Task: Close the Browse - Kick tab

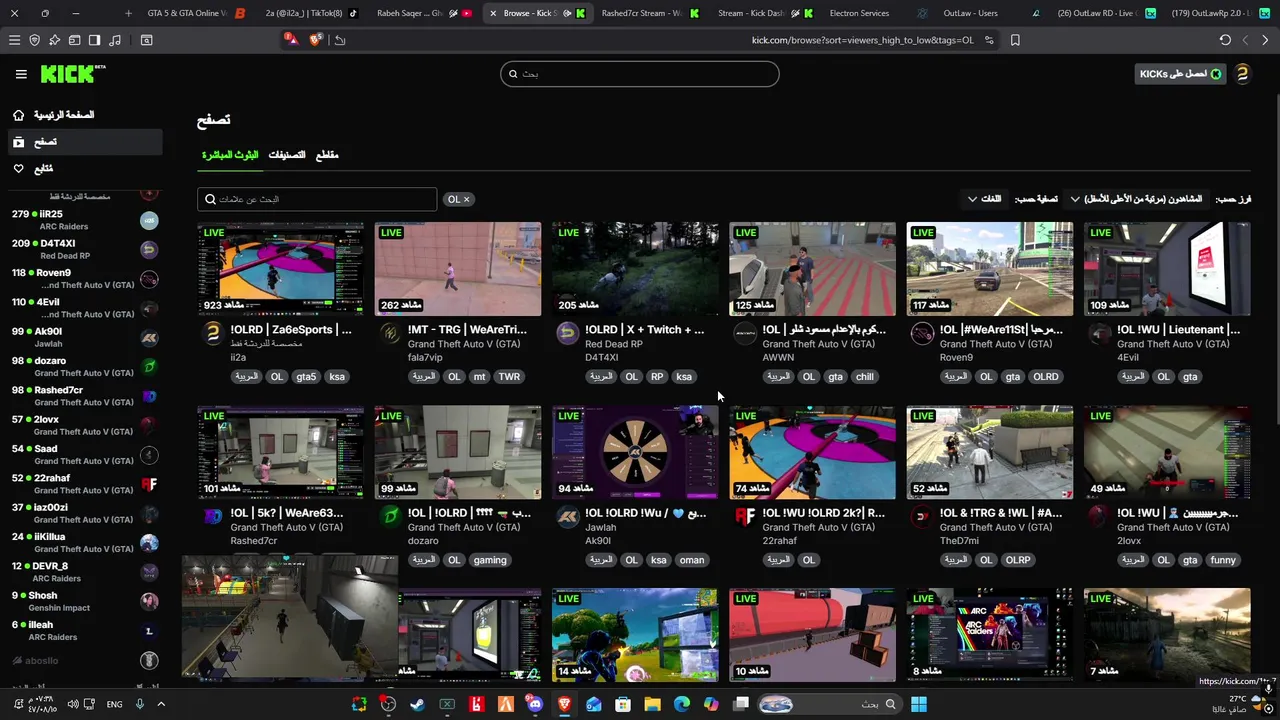Action: pos(492,13)
